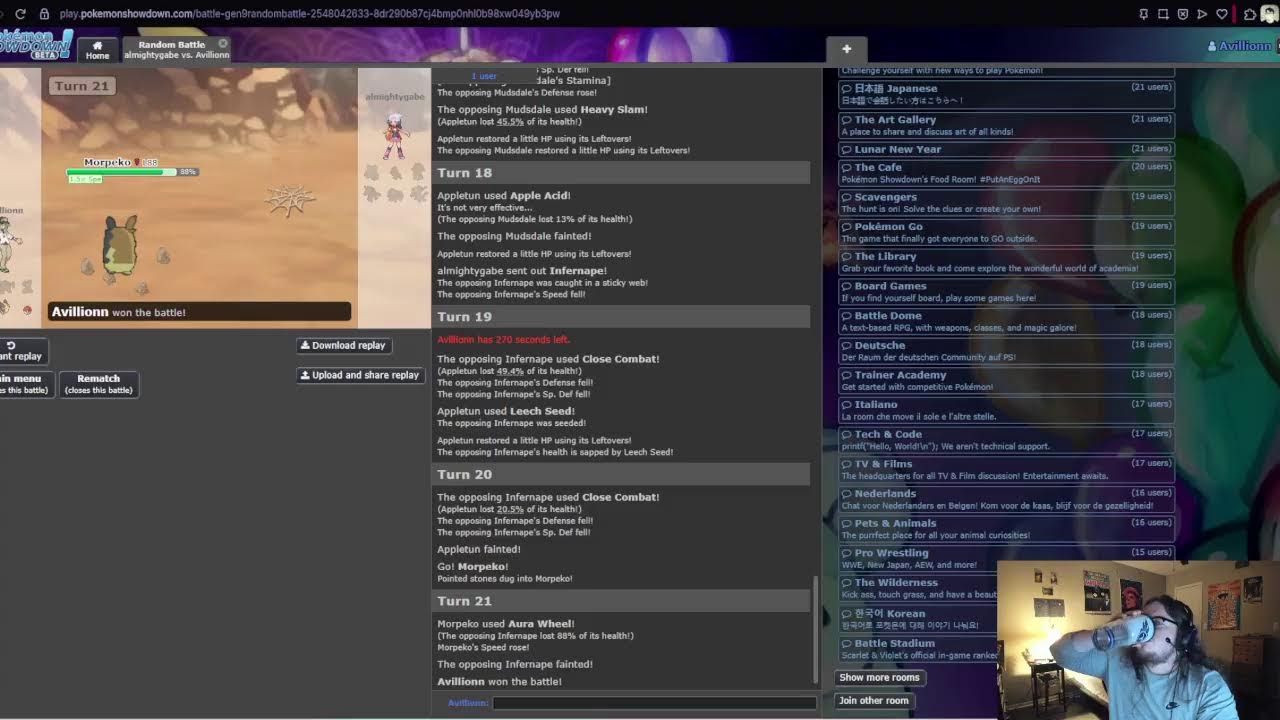Click "Appletun used Leech Seed!" log line
1280x720 pixels.
[506, 411]
